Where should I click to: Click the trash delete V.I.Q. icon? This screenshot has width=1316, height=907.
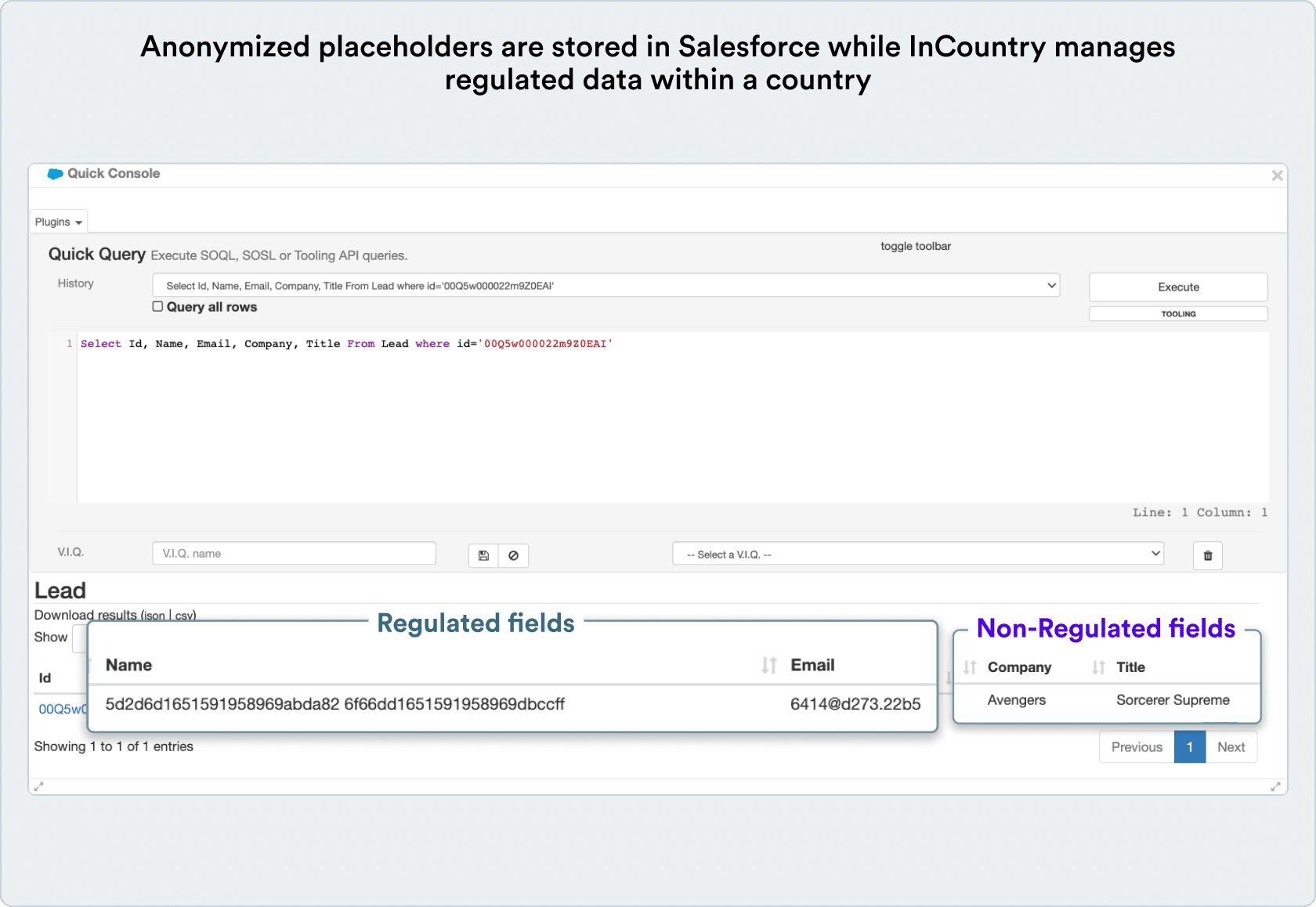coord(1207,555)
